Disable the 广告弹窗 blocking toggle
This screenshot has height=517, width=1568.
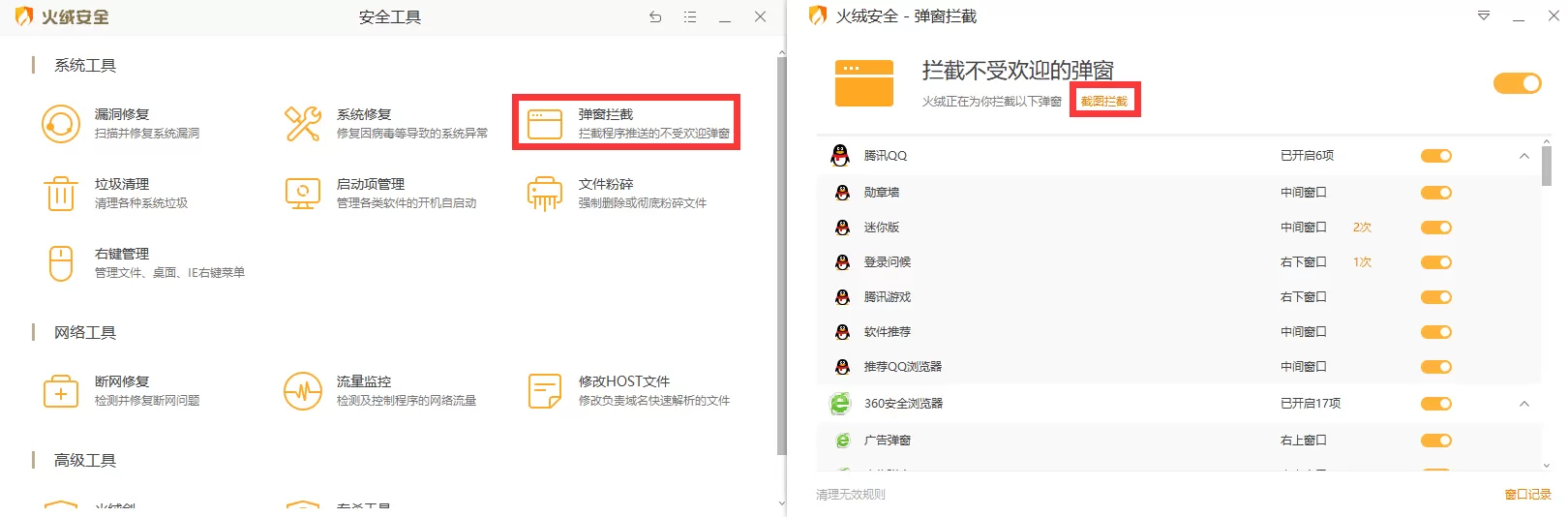[1436, 441]
